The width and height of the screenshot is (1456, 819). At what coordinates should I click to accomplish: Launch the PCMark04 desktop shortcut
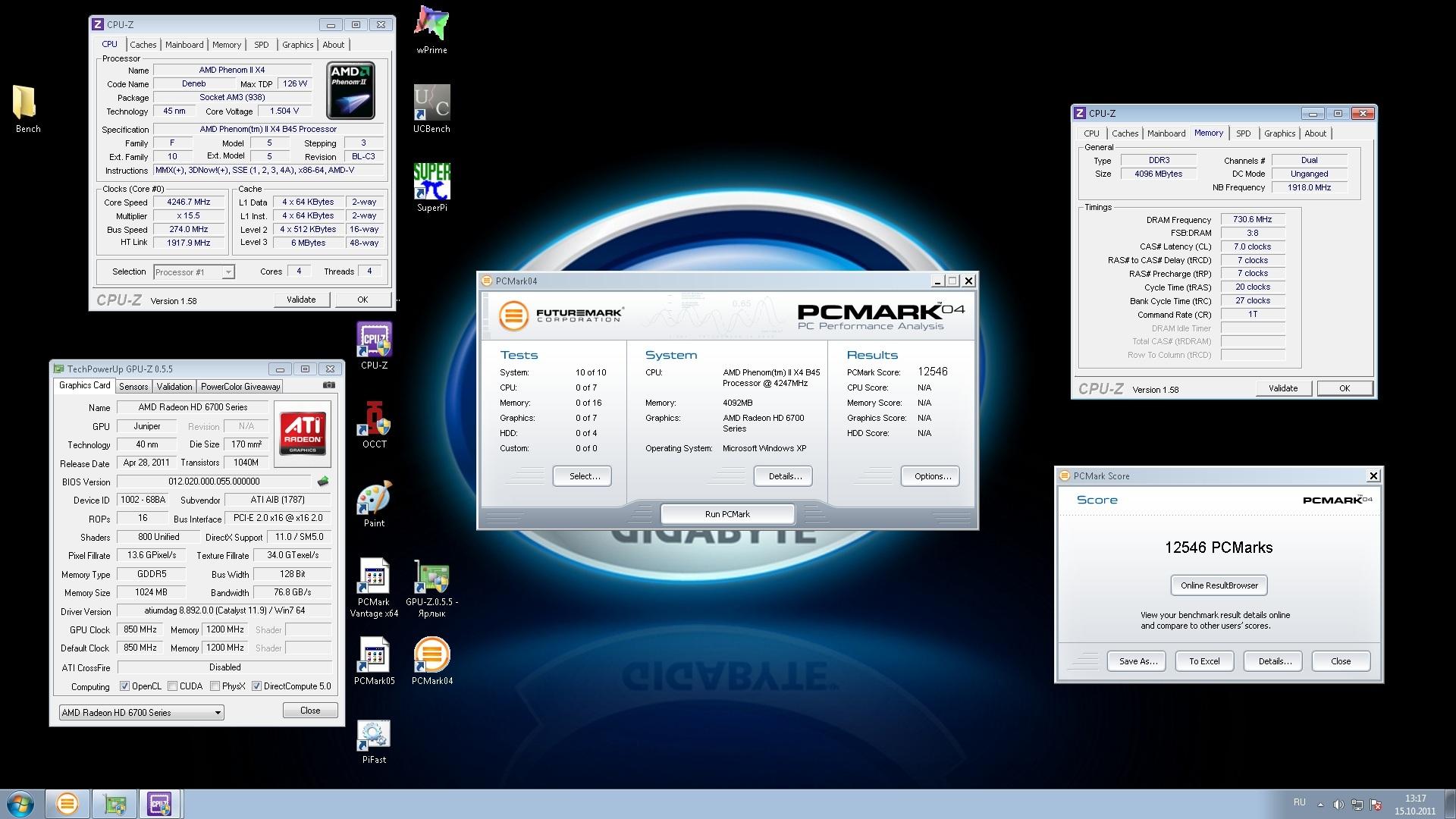pyautogui.click(x=431, y=661)
